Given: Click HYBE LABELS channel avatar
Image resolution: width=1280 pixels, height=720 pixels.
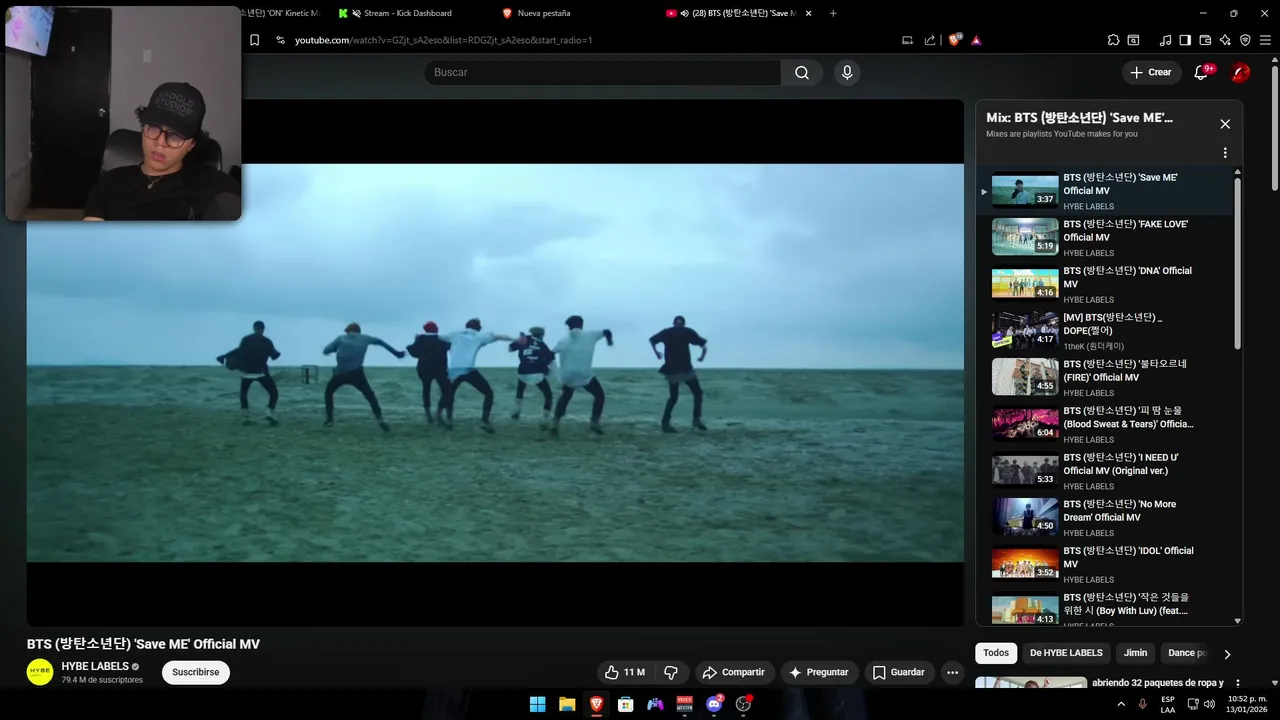Looking at the screenshot, I should coord(40,672).
